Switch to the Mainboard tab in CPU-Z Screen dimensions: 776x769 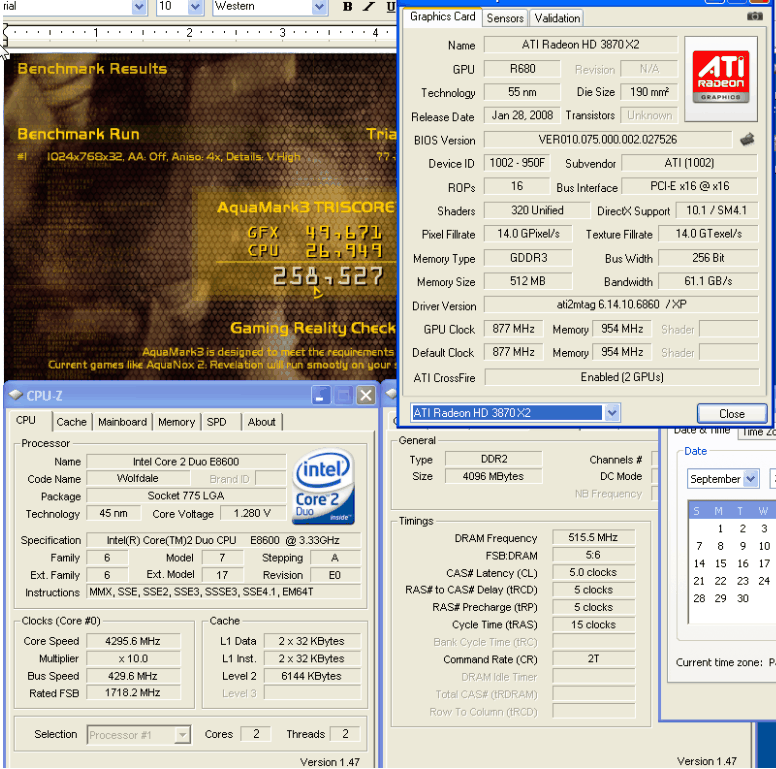click(x=122, y=422)
